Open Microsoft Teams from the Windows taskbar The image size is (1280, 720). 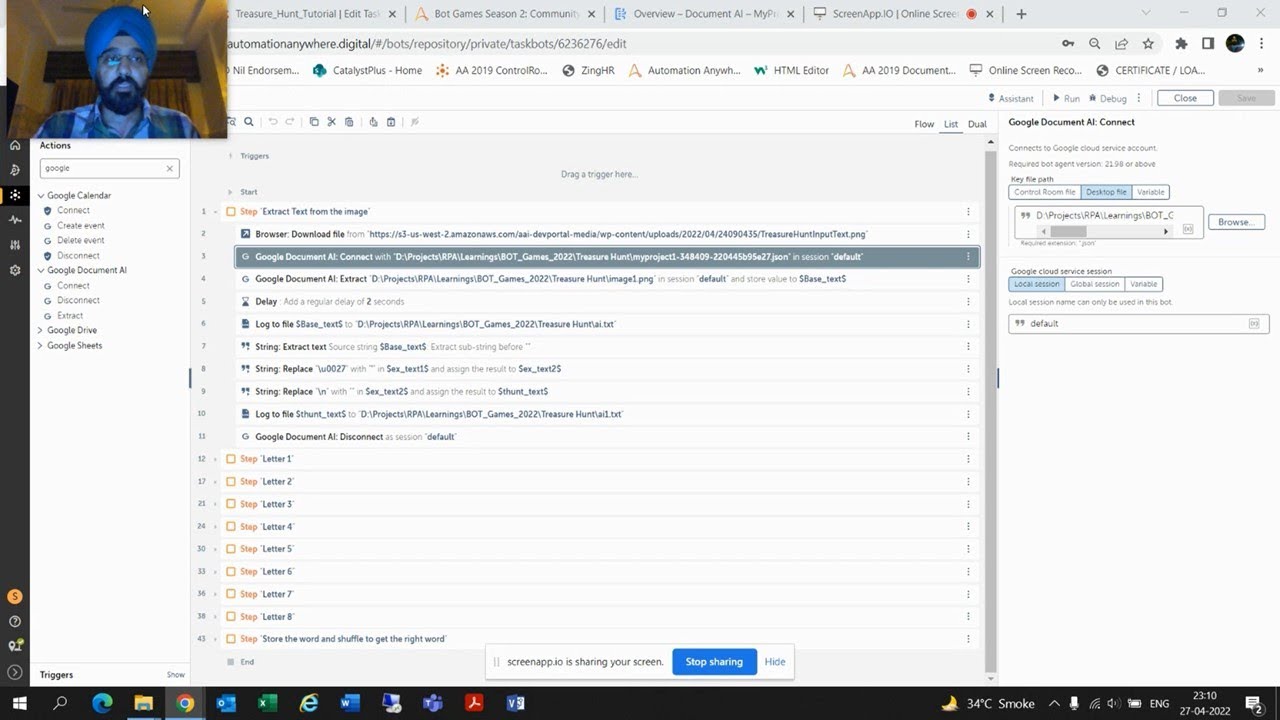(432, 703)
